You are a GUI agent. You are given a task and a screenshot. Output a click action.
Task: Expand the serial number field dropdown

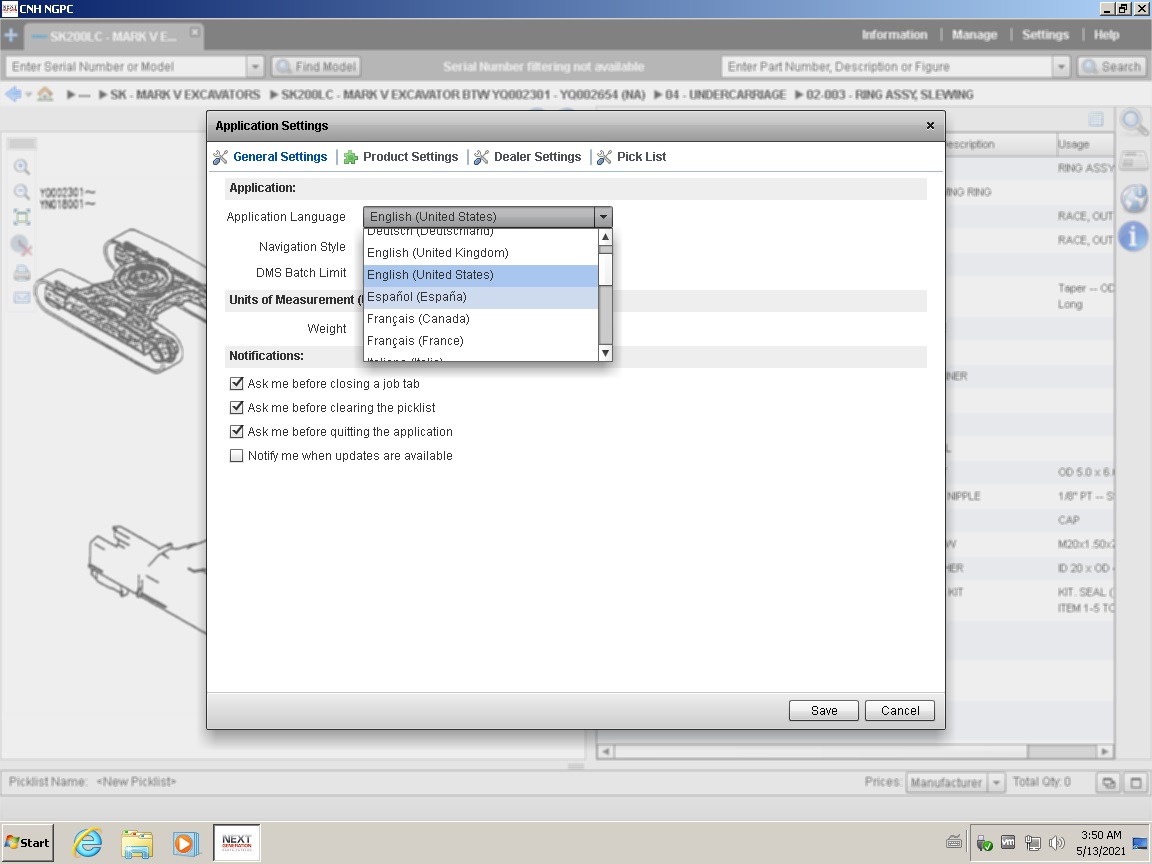[255, 67]
